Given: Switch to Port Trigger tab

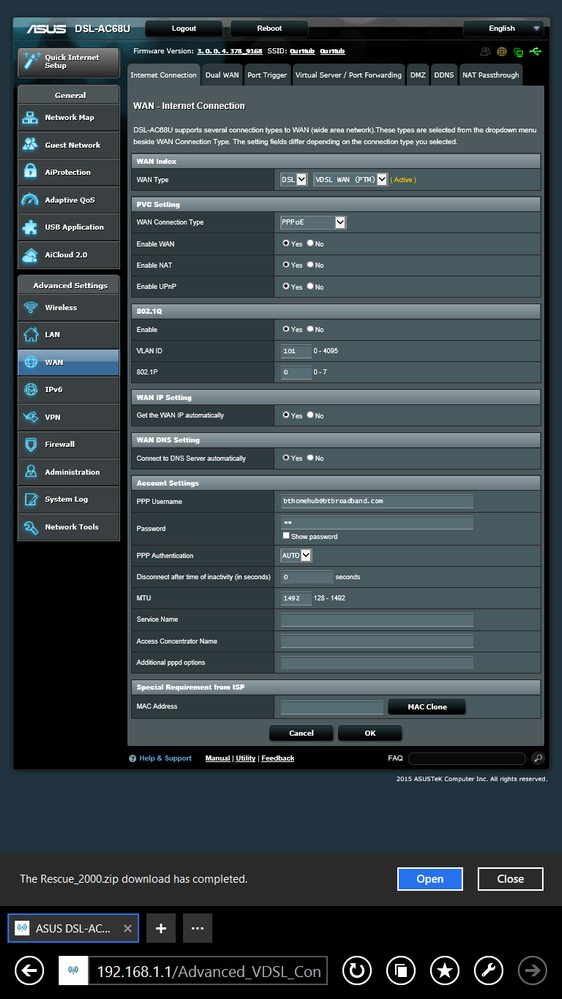Looking at the screenshot, I should click(x=267, y=75).
